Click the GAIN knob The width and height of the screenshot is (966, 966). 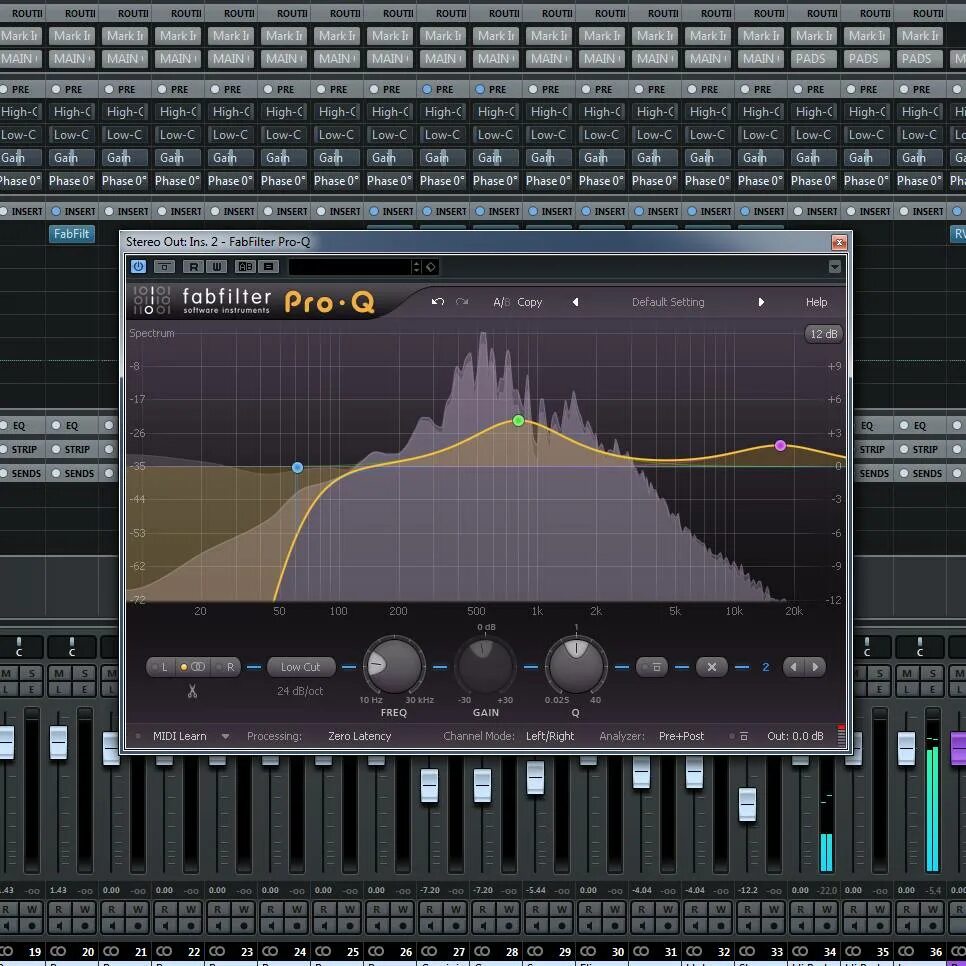[485, 666]
